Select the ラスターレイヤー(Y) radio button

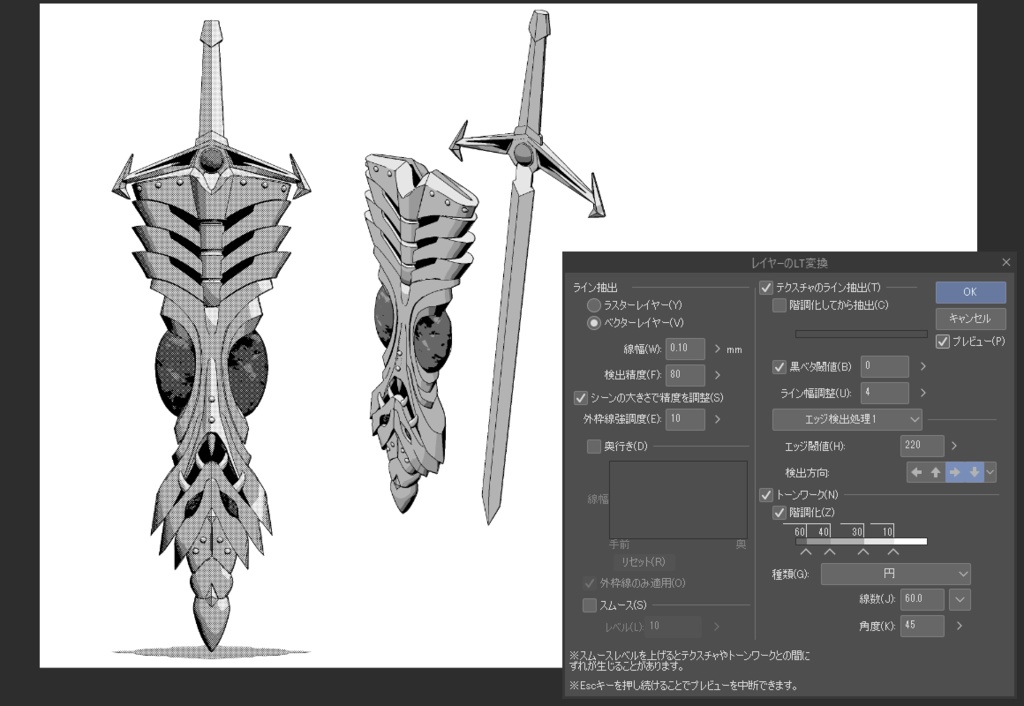(x=596, y=305)
